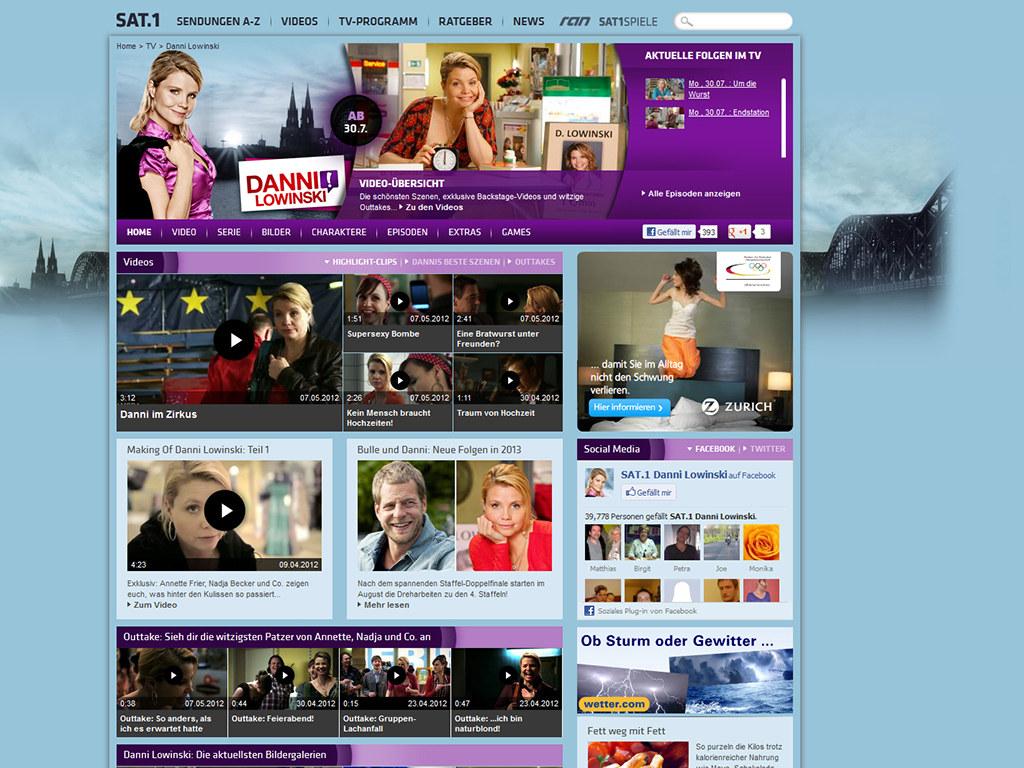Switch social media panel to Twitter

click(764, 449)
